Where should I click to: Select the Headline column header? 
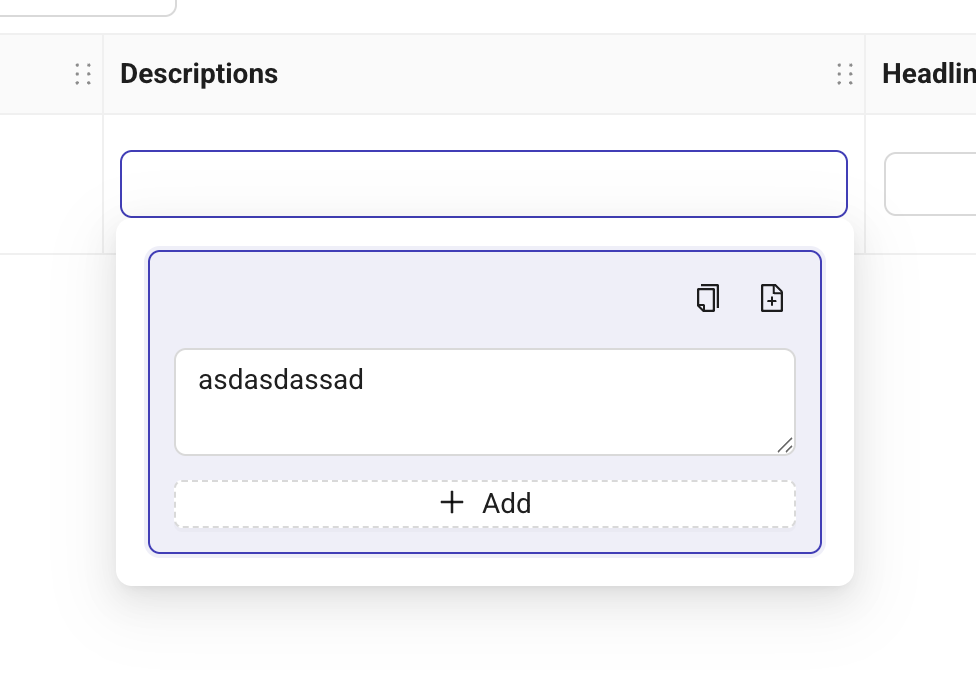pos(928,74)
